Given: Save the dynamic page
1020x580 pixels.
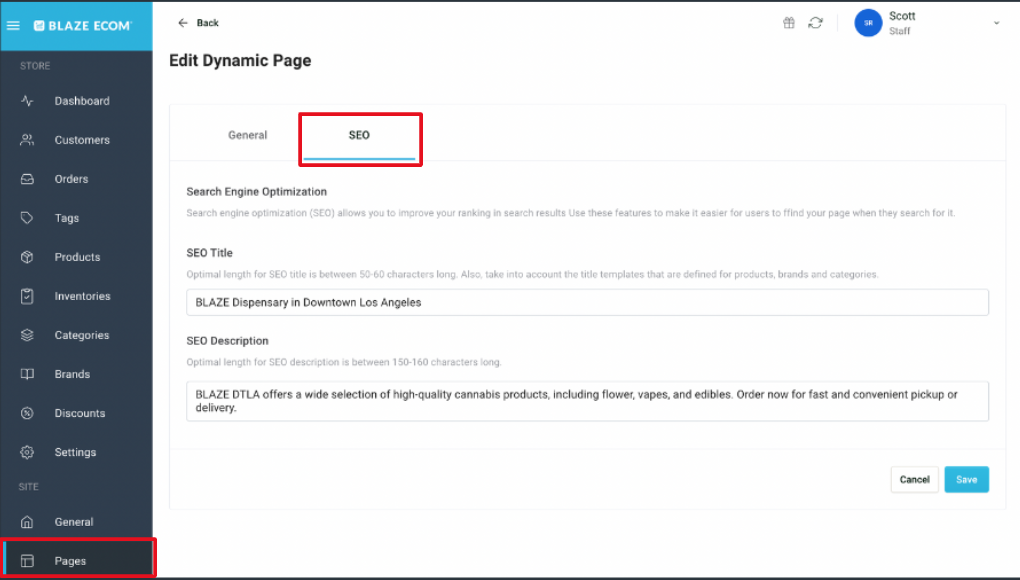Looking at the screenshot, I should (966, 479).
